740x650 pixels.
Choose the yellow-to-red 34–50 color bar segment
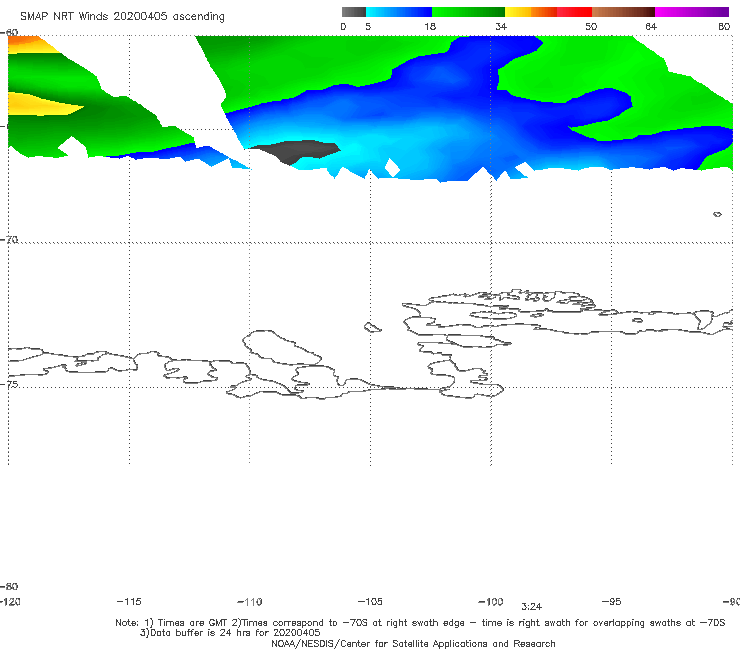(x=548, y=12)
